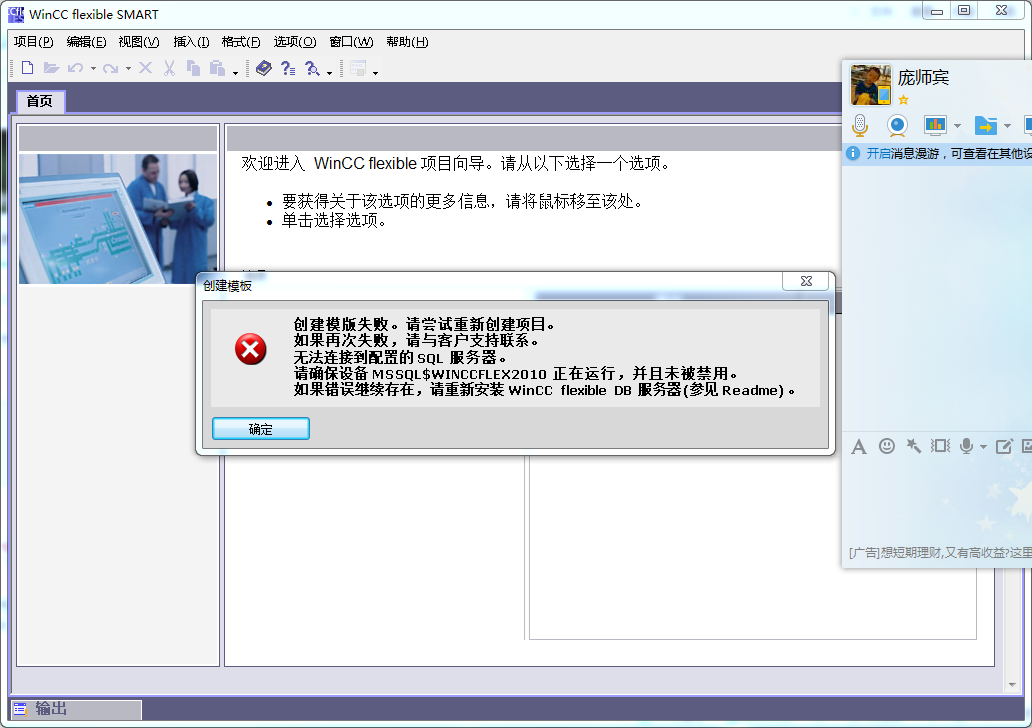Minimize the WinCC flexible SMART window
This screenshot has height=728, width=1032.
pos(937,11)
